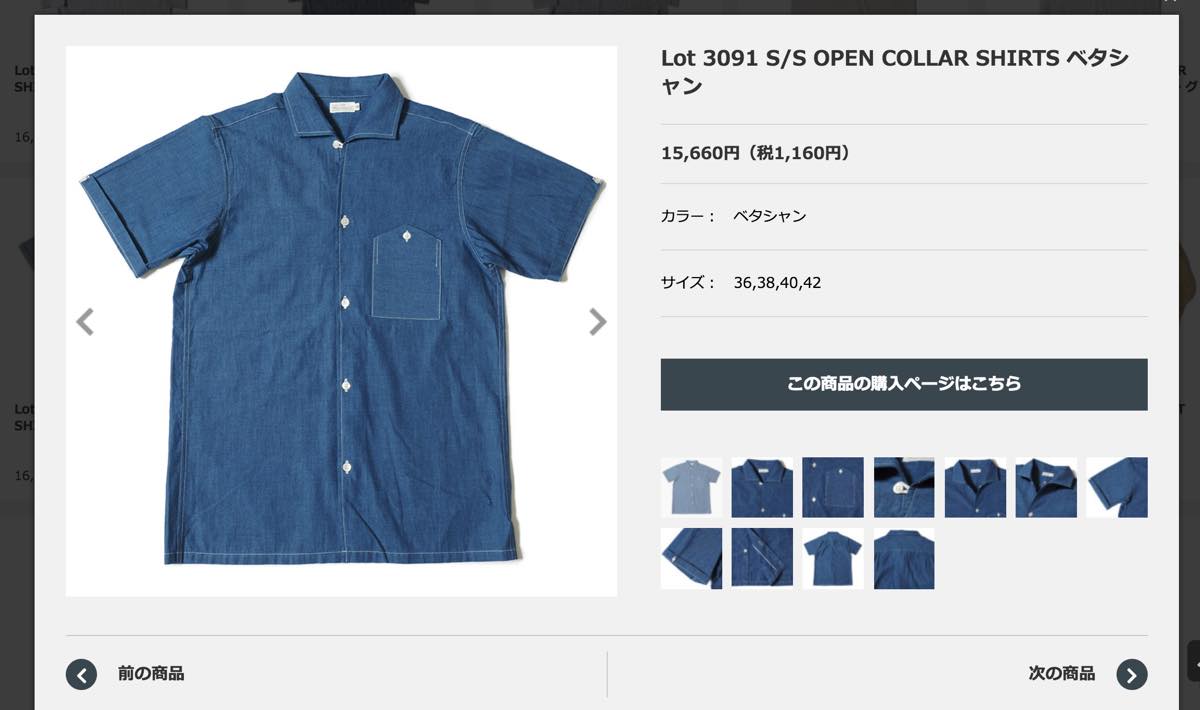Select the side seam stitching thumbnail
Viewport: 1200px width, 710px height.
762,558
